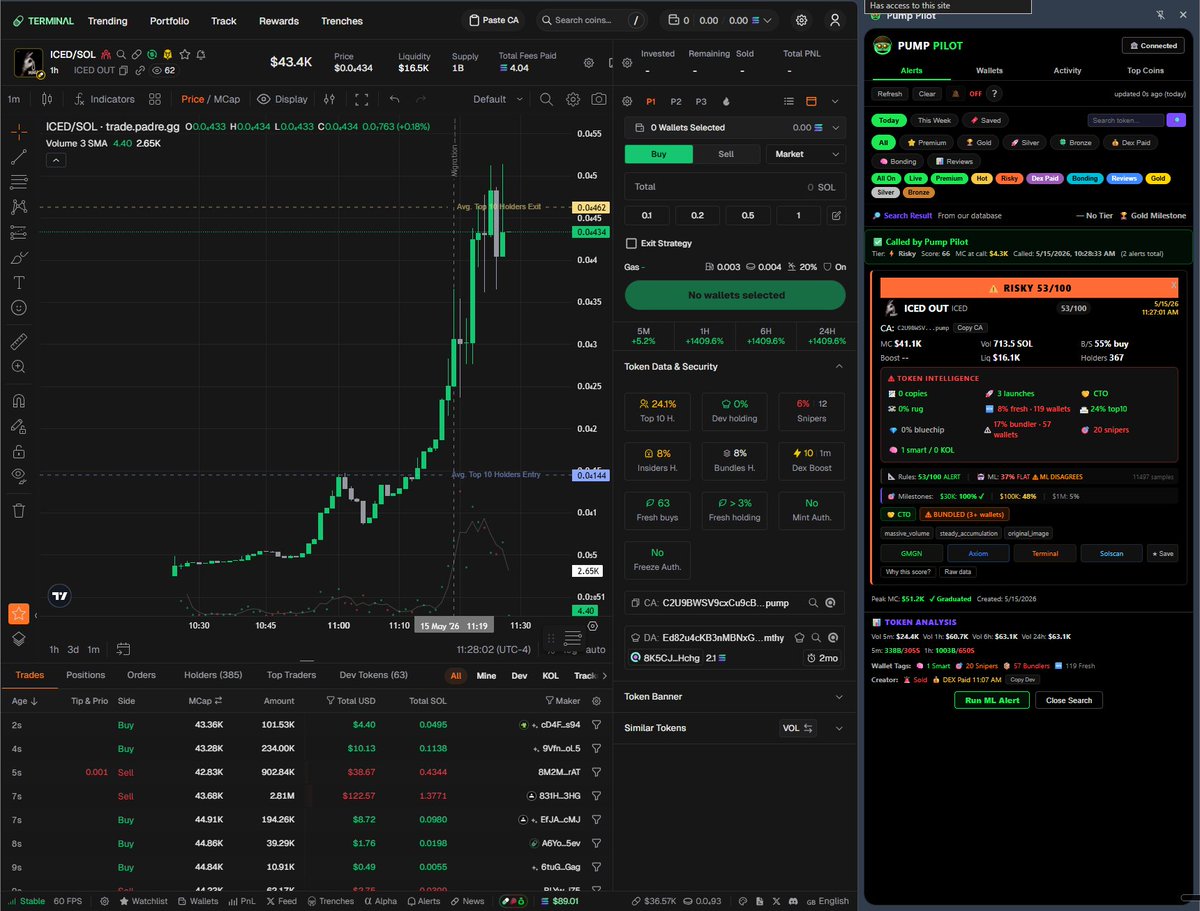Click the candlestick chart type icon
The height and width of the screenshot is (911, 1200).
(x=47, y=99)
